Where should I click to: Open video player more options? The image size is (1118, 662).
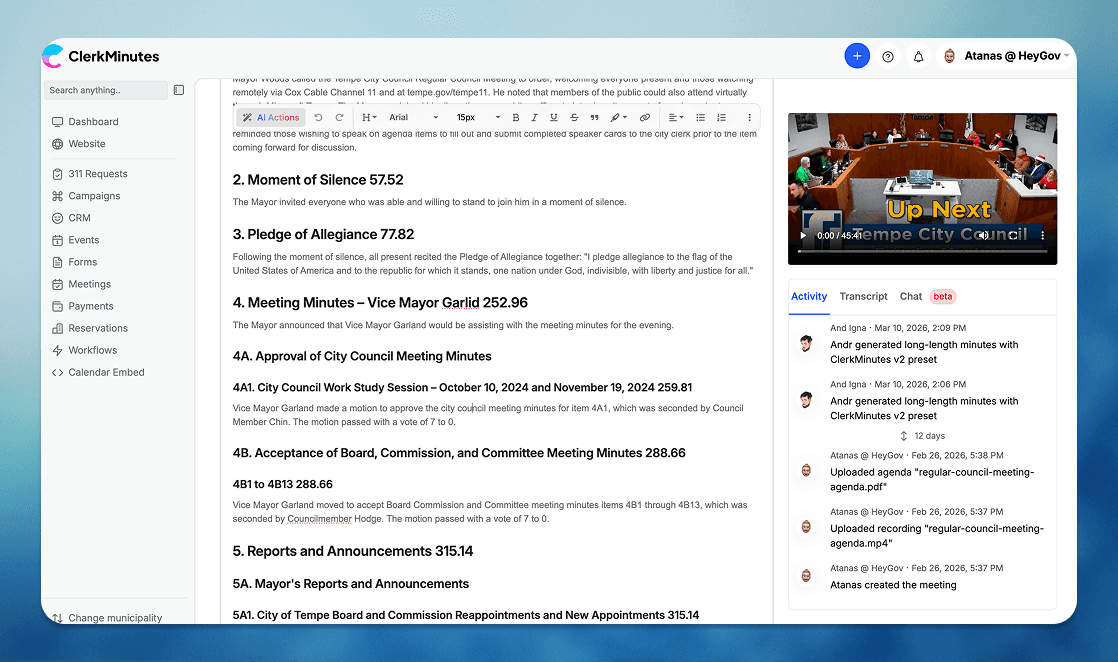(1042, 235)
